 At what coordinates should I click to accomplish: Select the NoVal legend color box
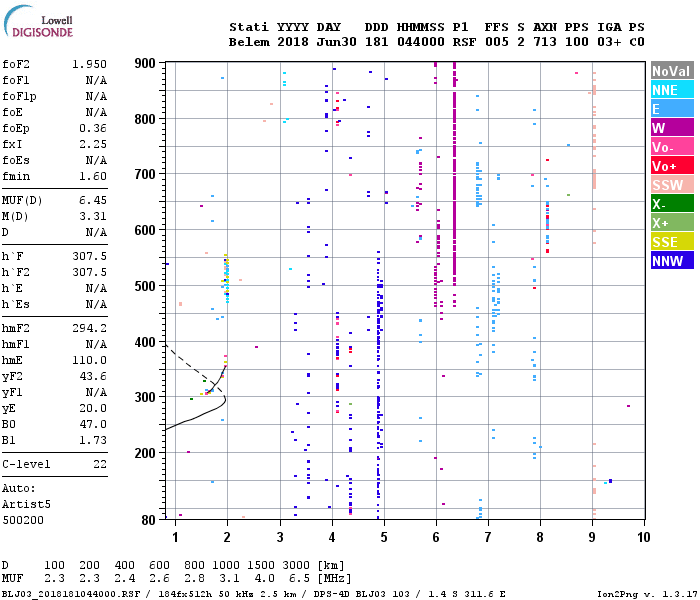tap(672, 71)
